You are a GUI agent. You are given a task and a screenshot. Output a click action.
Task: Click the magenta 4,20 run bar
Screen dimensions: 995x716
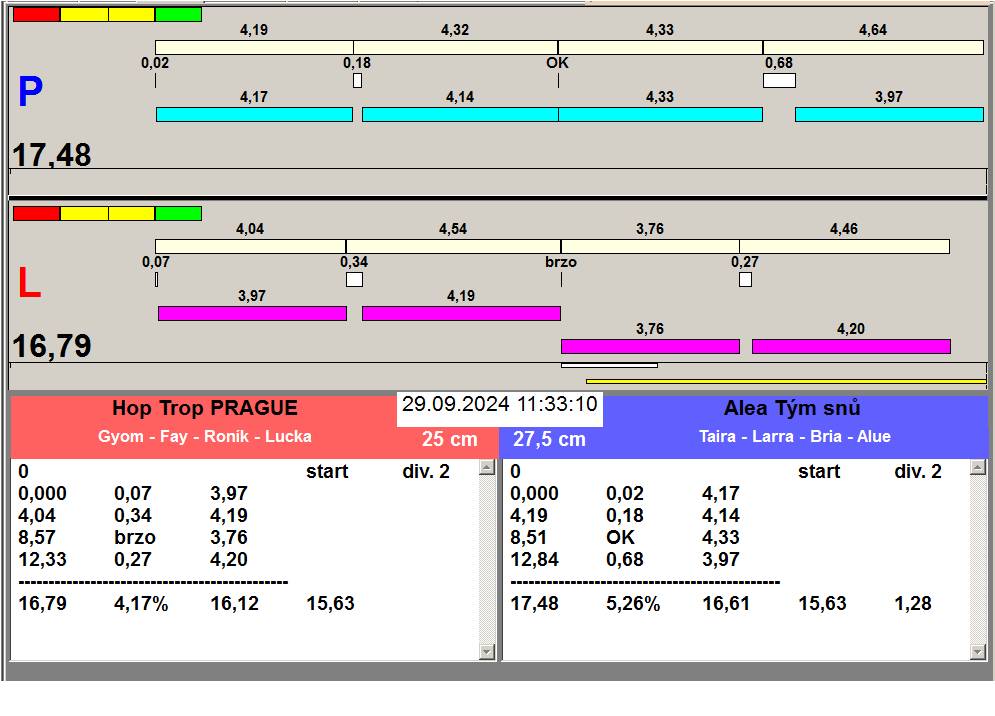[x=850, y=347]
